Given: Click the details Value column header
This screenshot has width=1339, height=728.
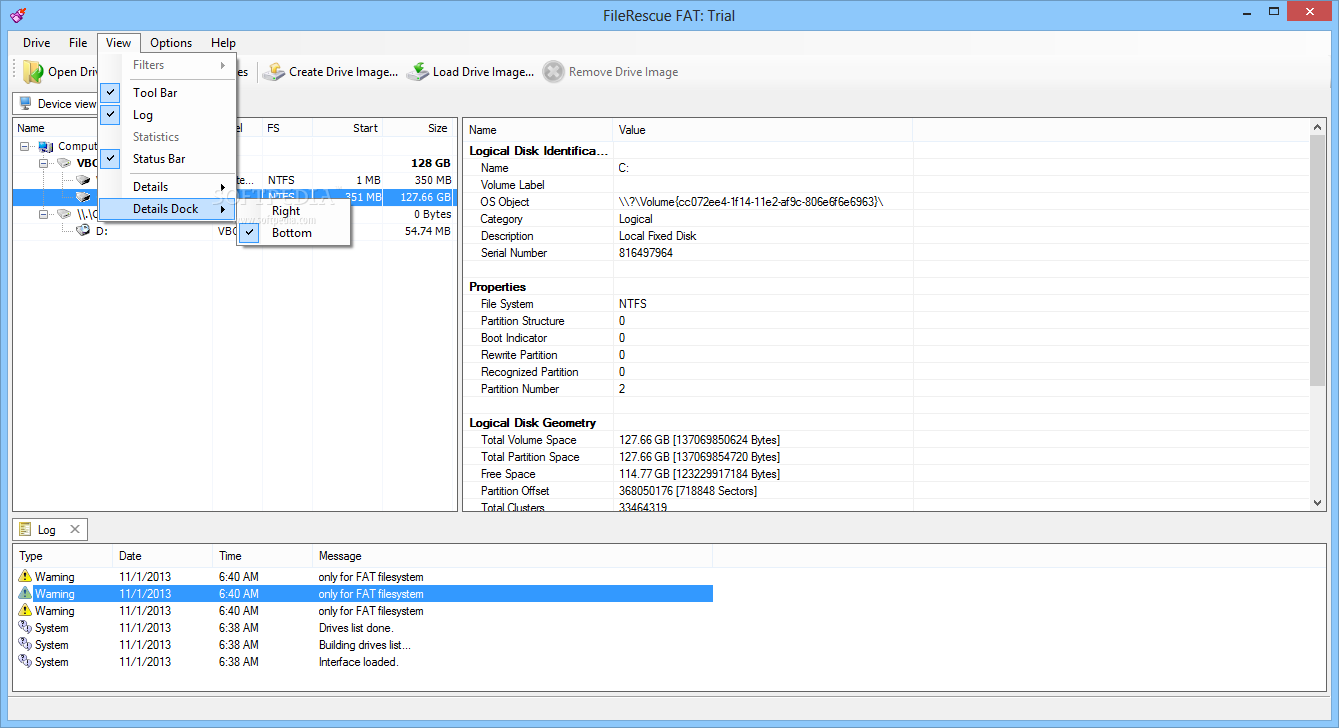Looking at the screenshot, I should pos(763,130).
